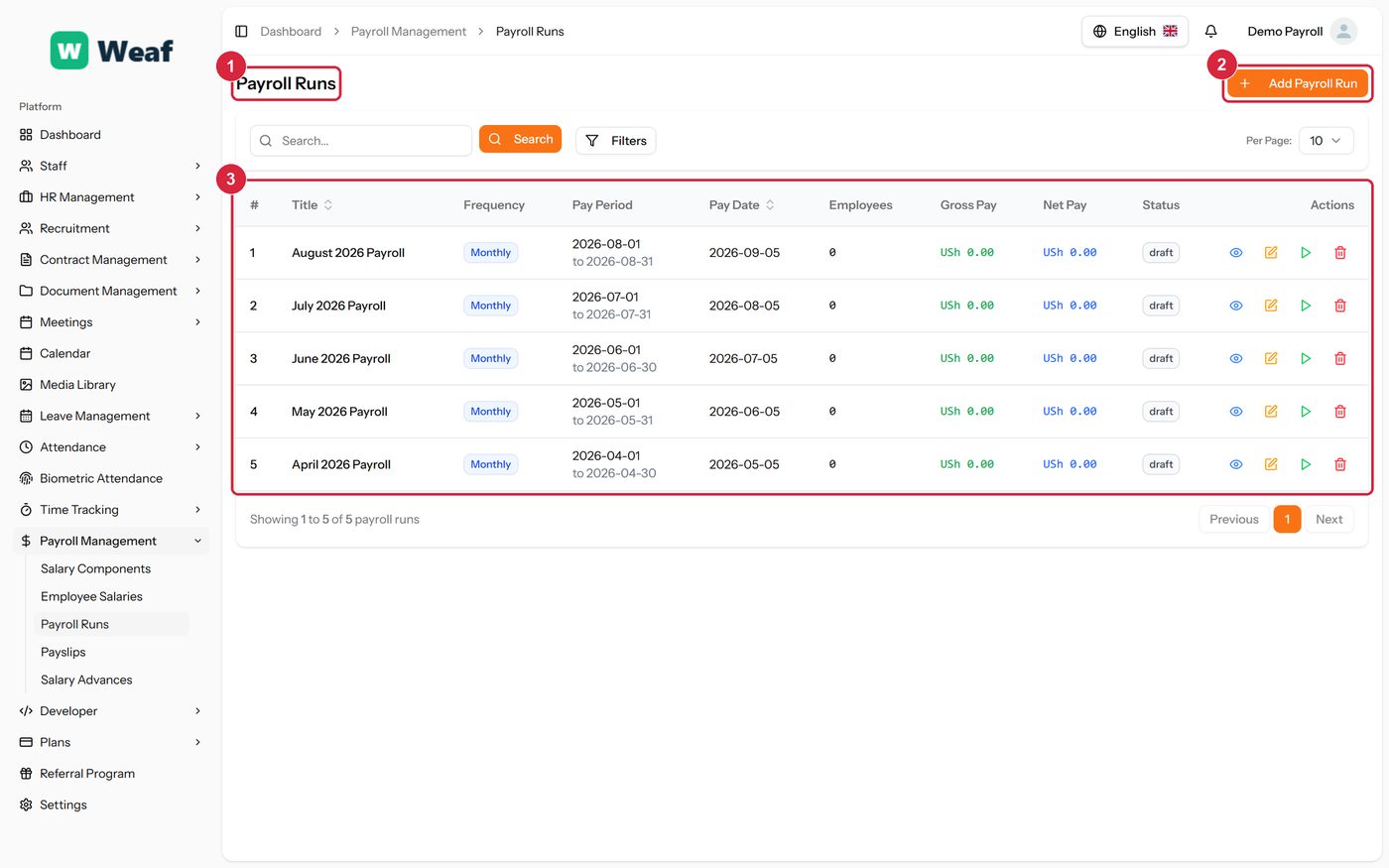Expand the Time Tracking sidebar menu
Image resolution: width=1389 pixels, height=868 pixels.
110,510
